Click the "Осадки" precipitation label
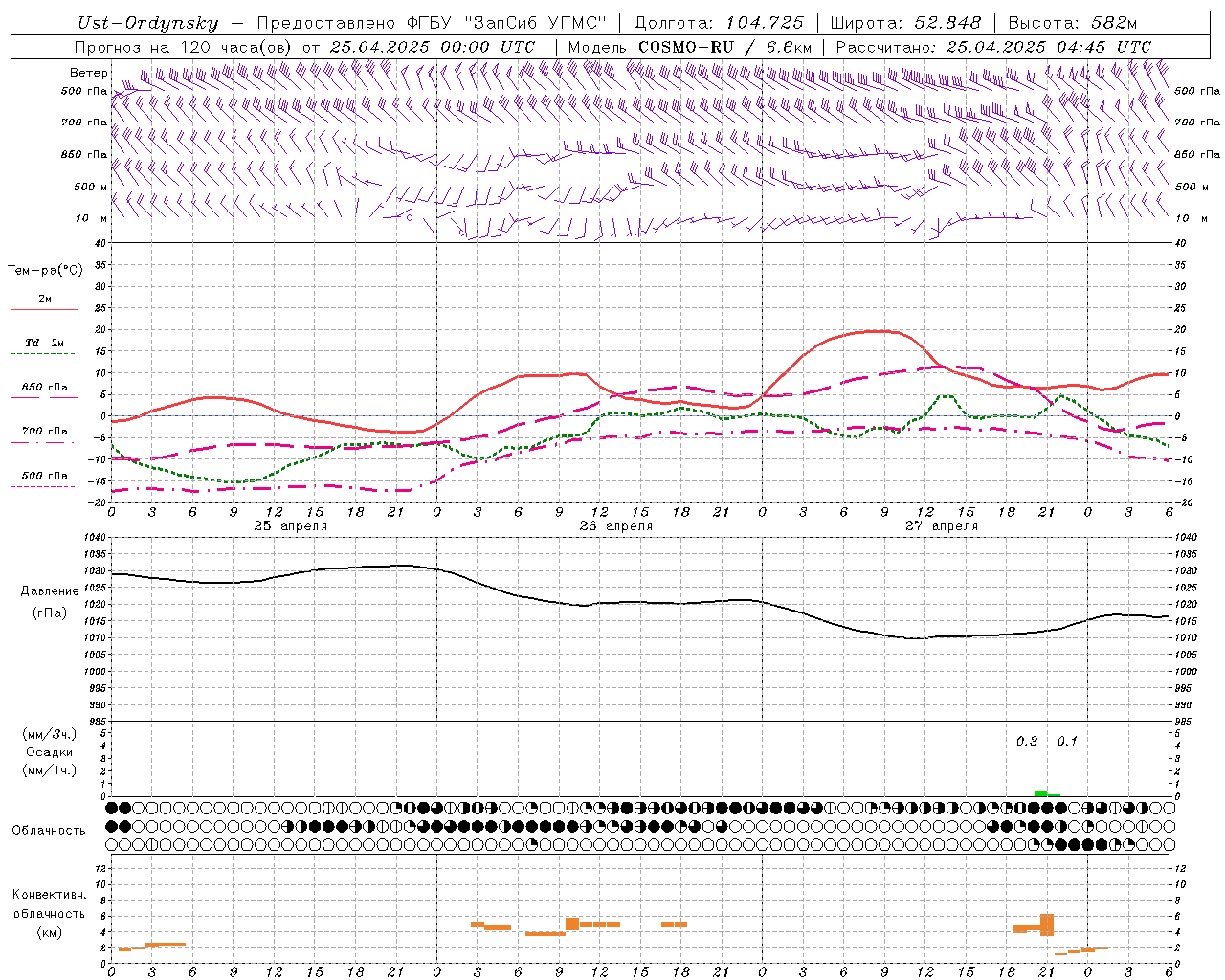The image size is (1225, 980). click(x=49, y=752)
